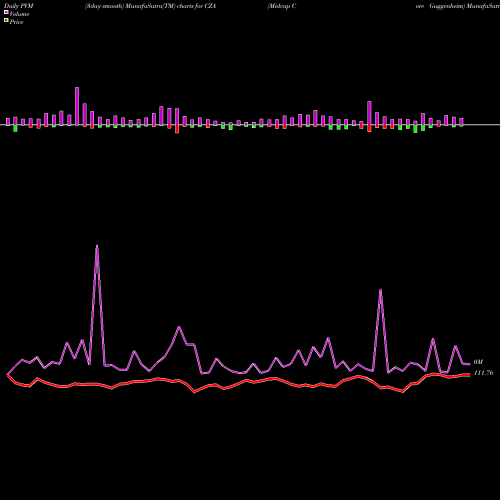The width and height of the screenshot is (500, 500).
Task: Select the Volume legend label
Action: (19, 14)
